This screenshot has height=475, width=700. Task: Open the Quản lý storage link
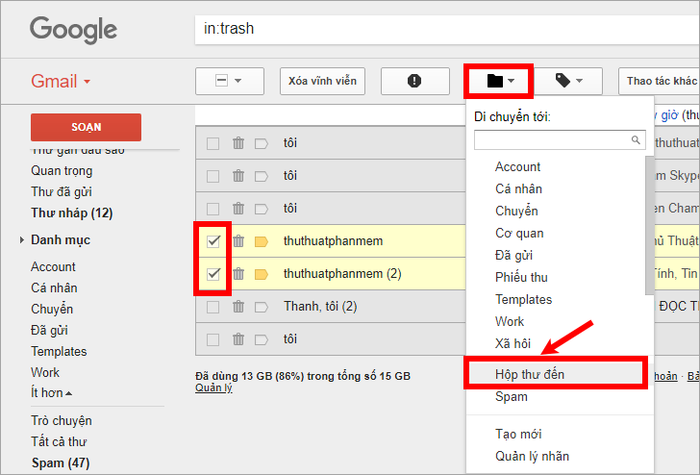213,388
